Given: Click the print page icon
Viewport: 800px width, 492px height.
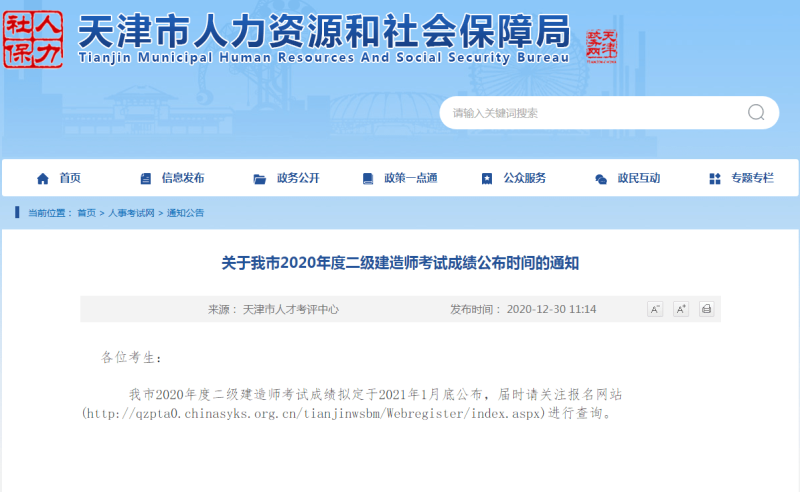Looking at the screenshot, I should click(x=706, y=309).
